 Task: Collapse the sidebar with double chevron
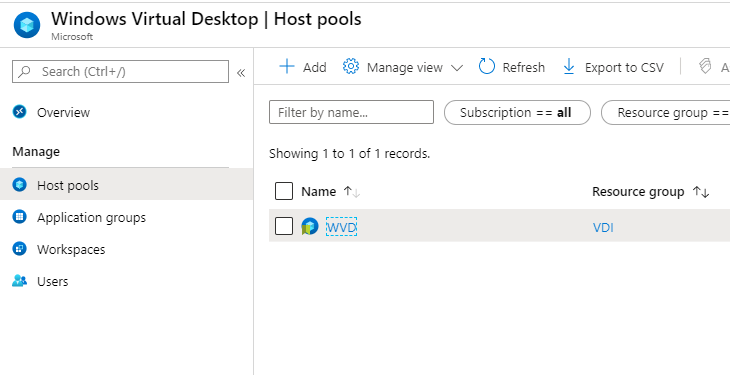pyautogui.click(x=241, y=73)
